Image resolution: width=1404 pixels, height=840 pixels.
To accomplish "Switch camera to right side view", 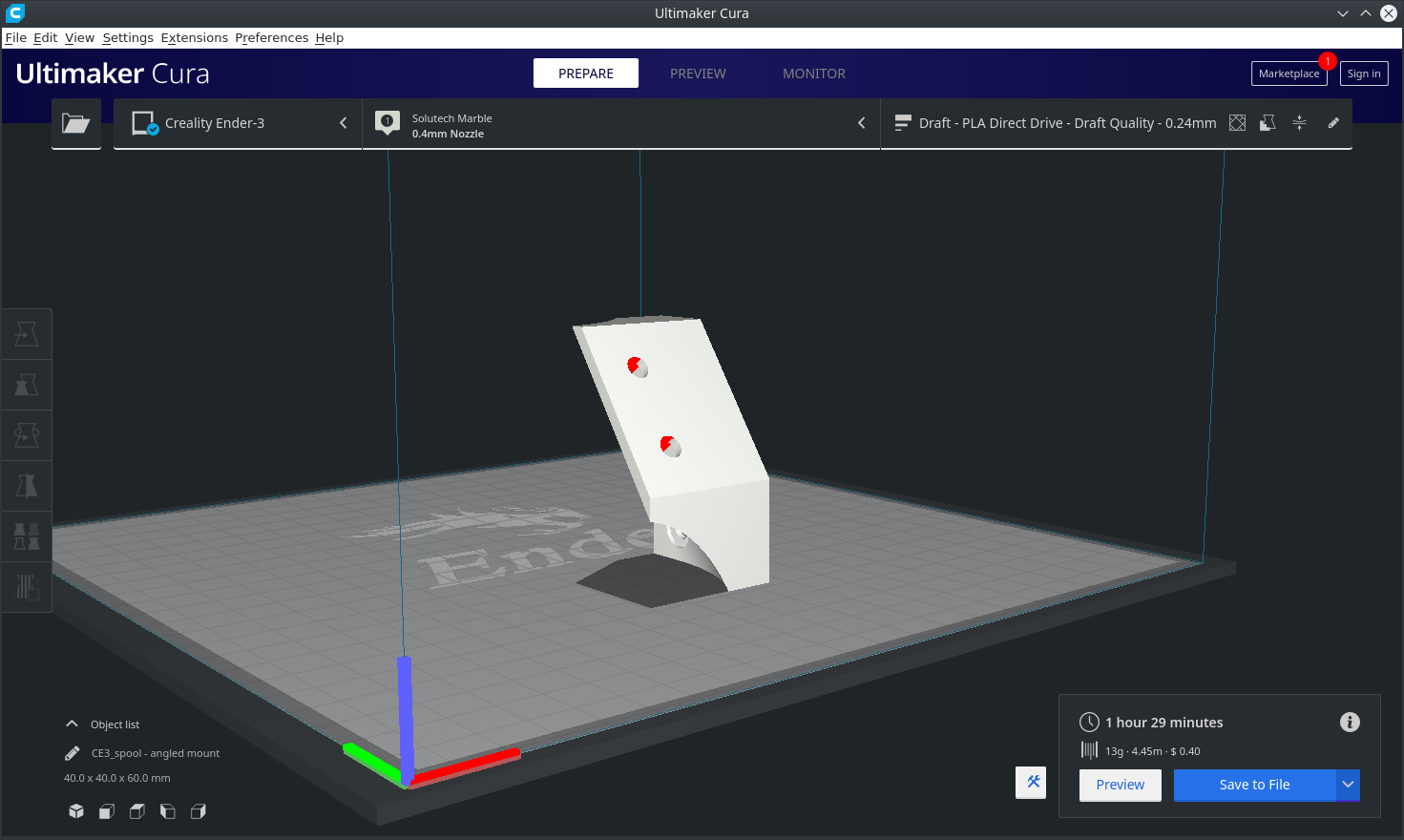I will [199, 811].
